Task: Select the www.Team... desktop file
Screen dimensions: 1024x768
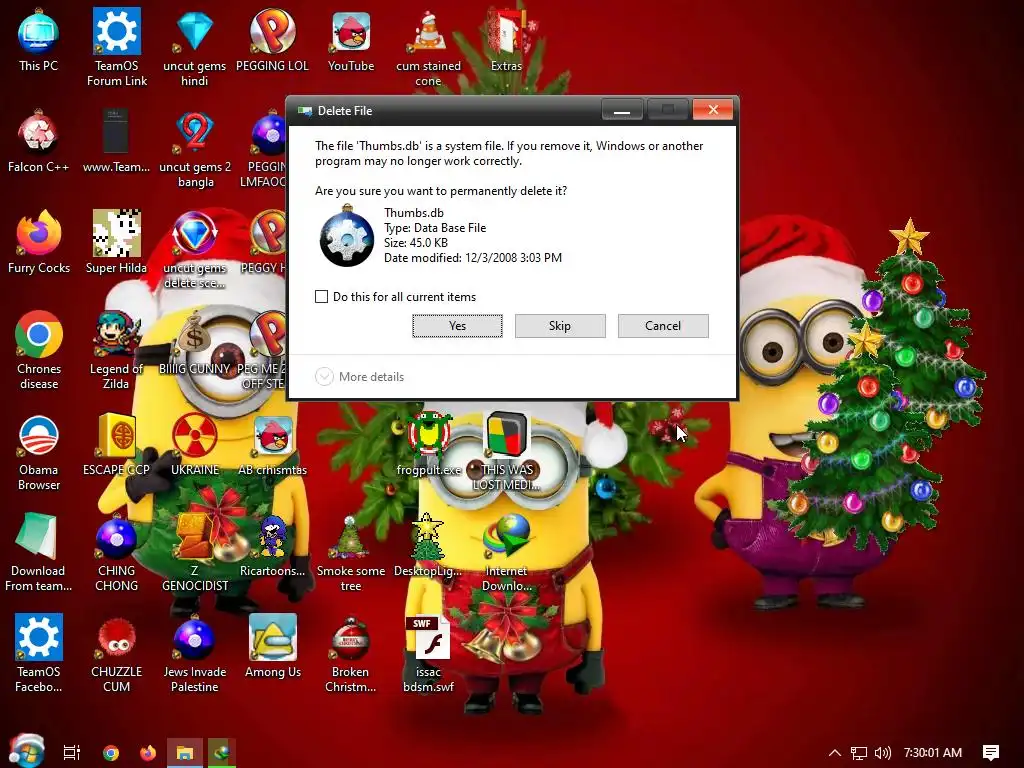Action: tap(116, 142)
